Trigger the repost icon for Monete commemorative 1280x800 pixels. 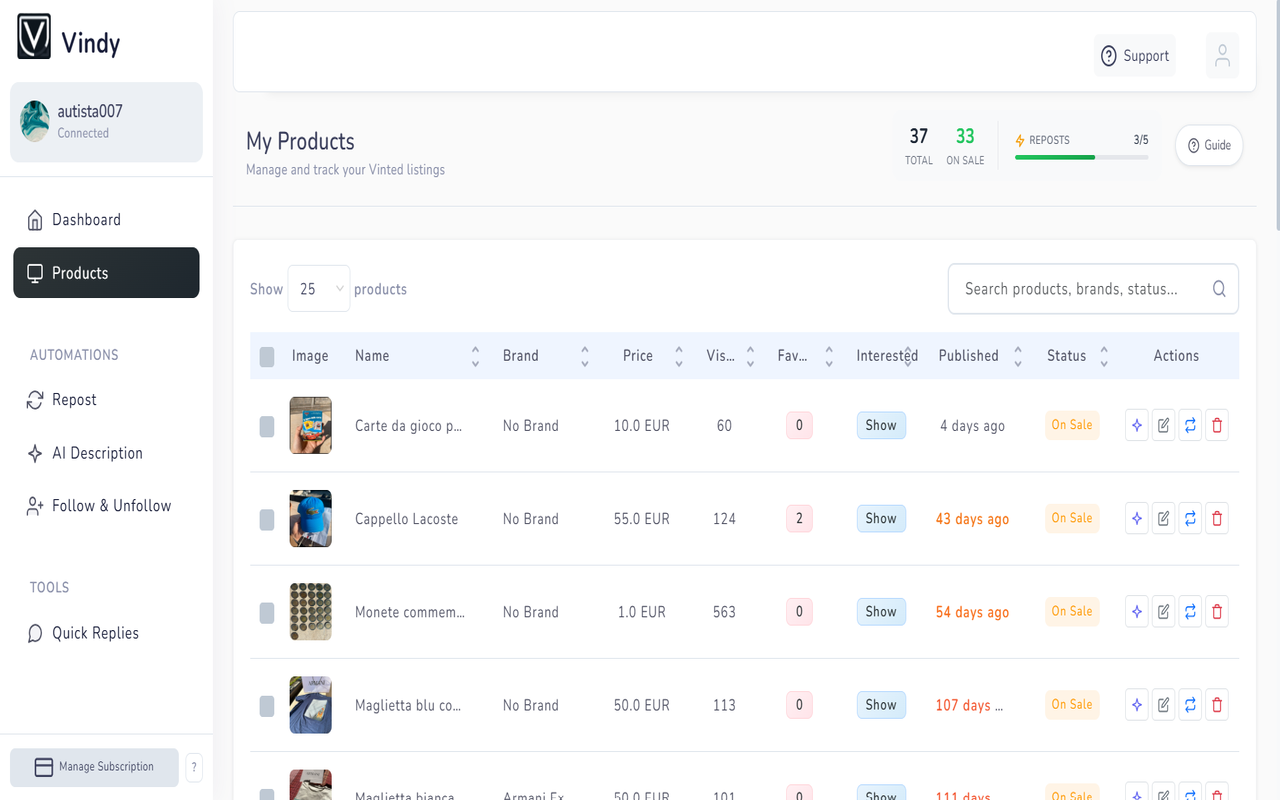pos(1190,611)
